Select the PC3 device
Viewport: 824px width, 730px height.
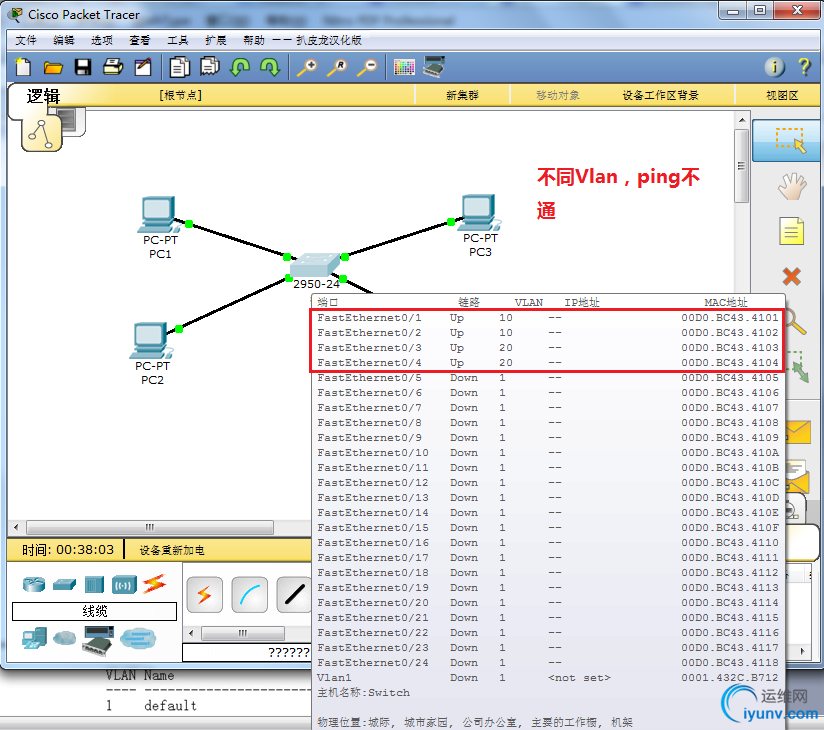click(x=479, y=212)
